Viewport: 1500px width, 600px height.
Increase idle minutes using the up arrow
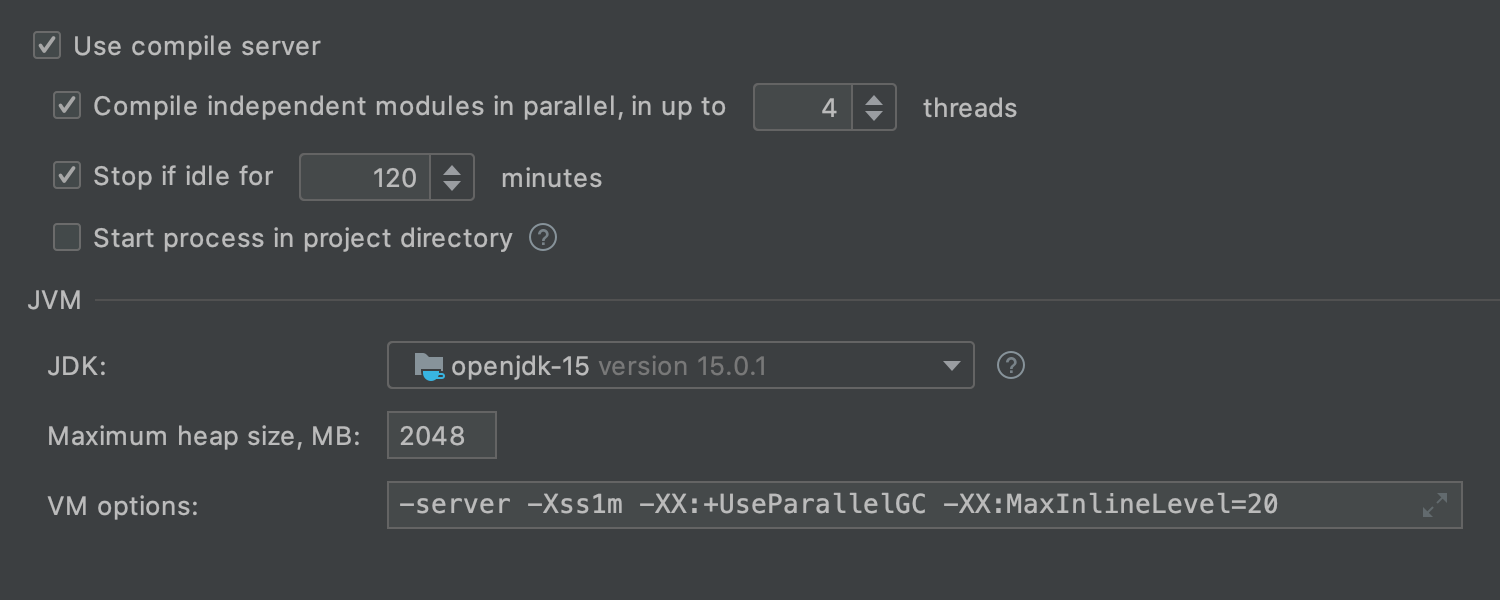tap(452, 169)
